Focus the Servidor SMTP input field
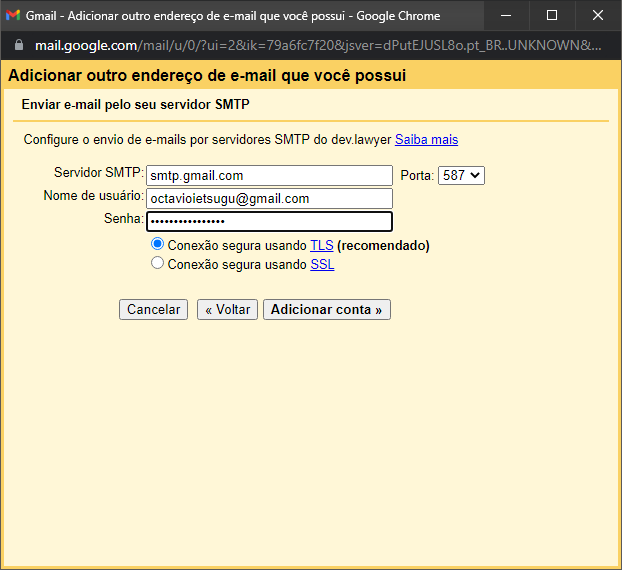The image size is (622, 570). (269, 175)
